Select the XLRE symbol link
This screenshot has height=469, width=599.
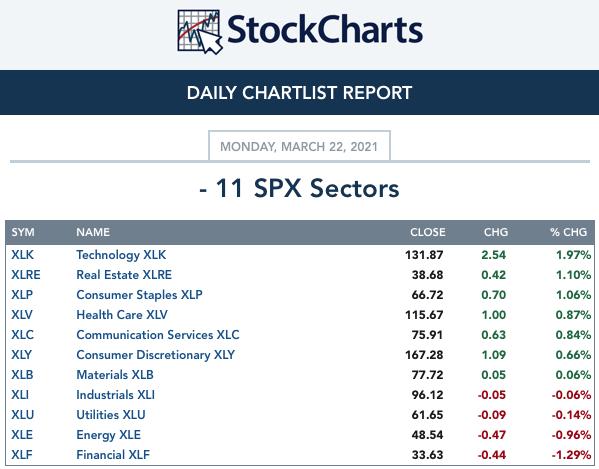point(26,275)
